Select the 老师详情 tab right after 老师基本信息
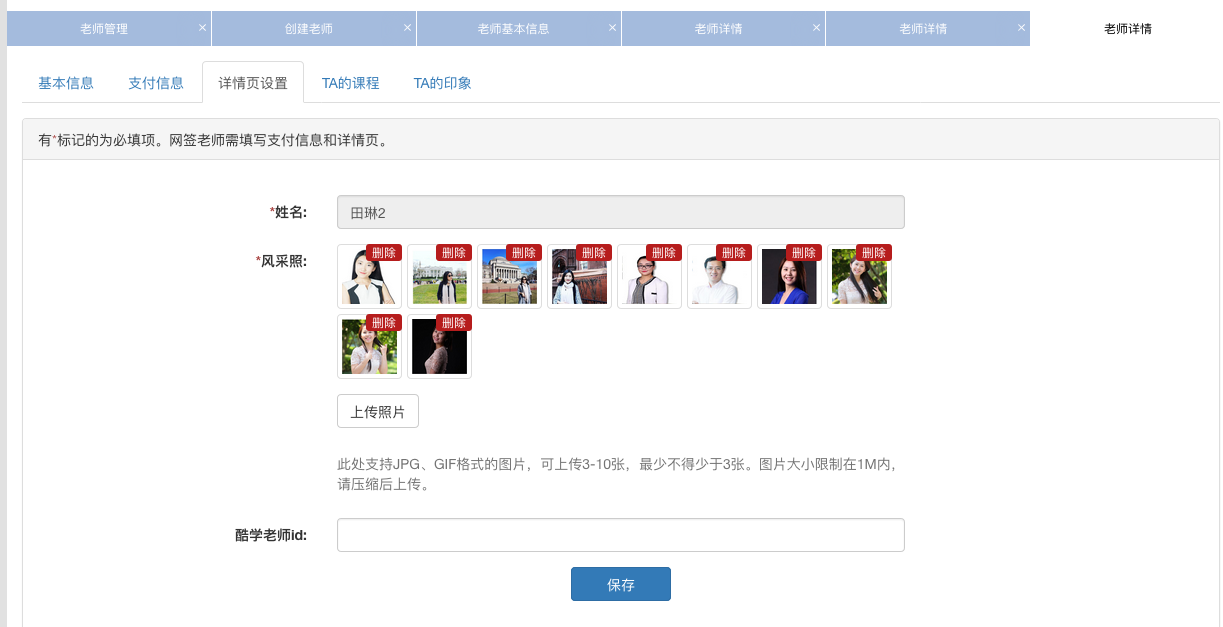1223x627 pixels. pyautogui.click(x=719, y=29)
